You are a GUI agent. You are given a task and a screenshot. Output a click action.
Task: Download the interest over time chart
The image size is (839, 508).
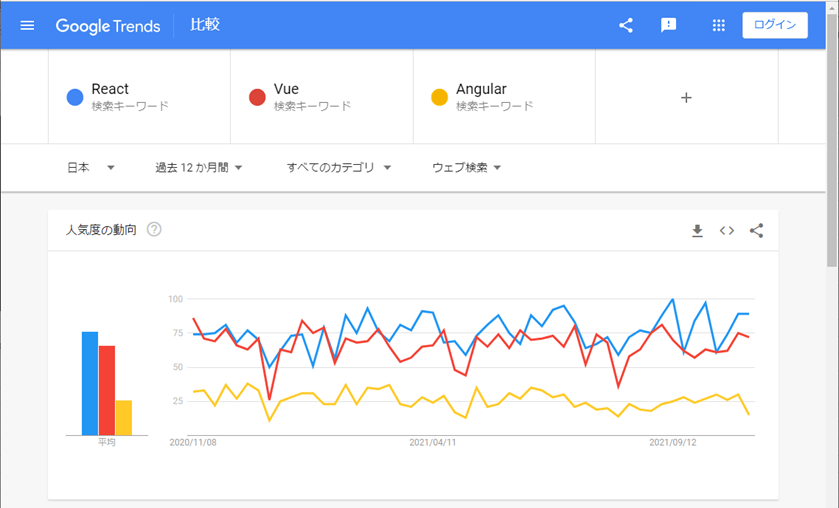[697, 231]
